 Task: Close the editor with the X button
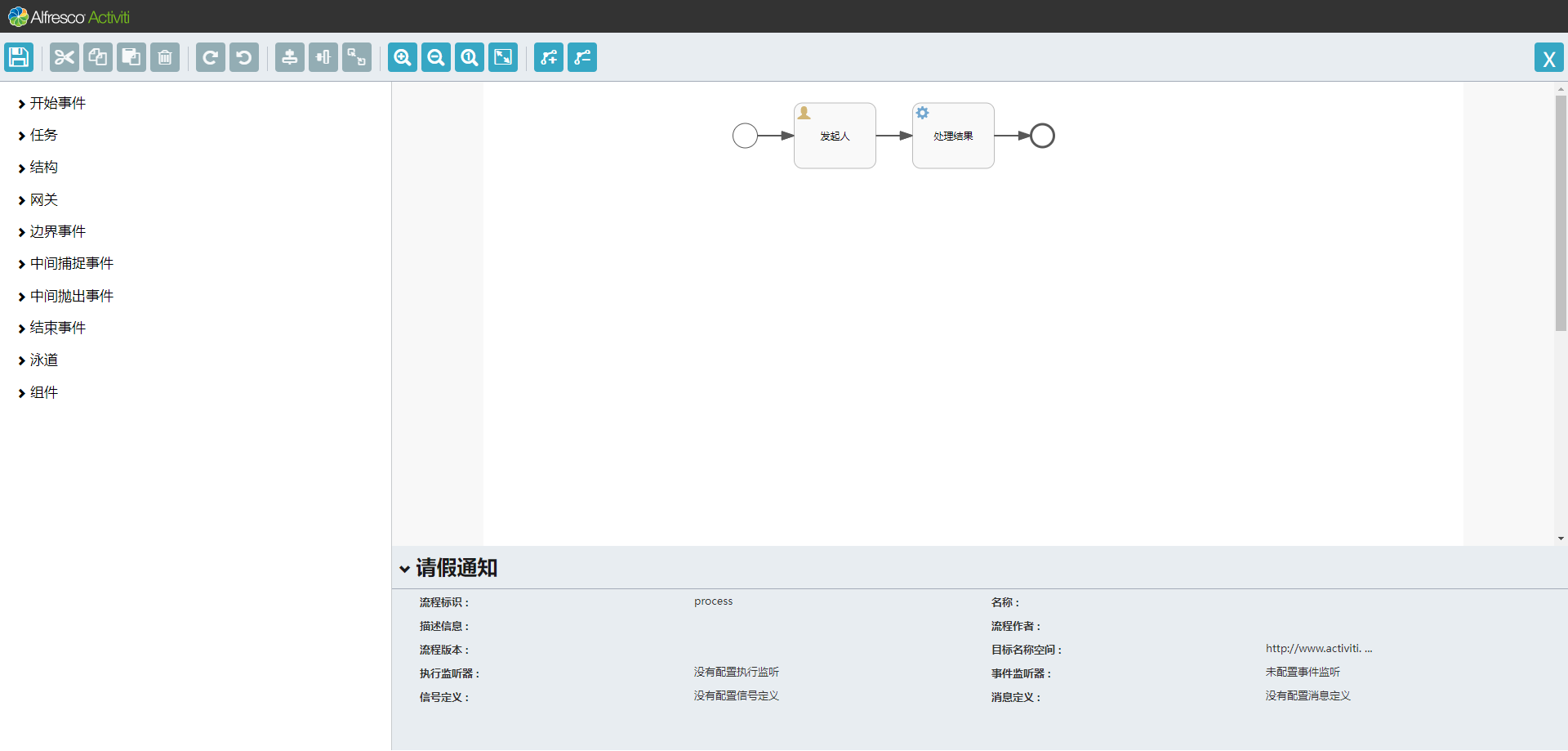(x=1549, y=57)
